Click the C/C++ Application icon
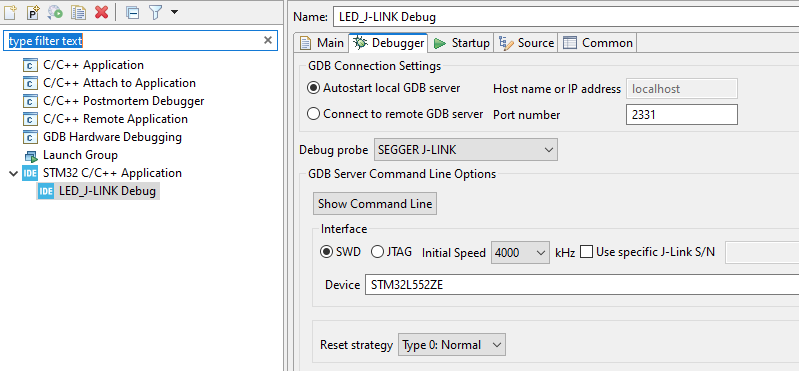This screenshot has height=371, width=799. pyautogui.click(x=31, y=66)
